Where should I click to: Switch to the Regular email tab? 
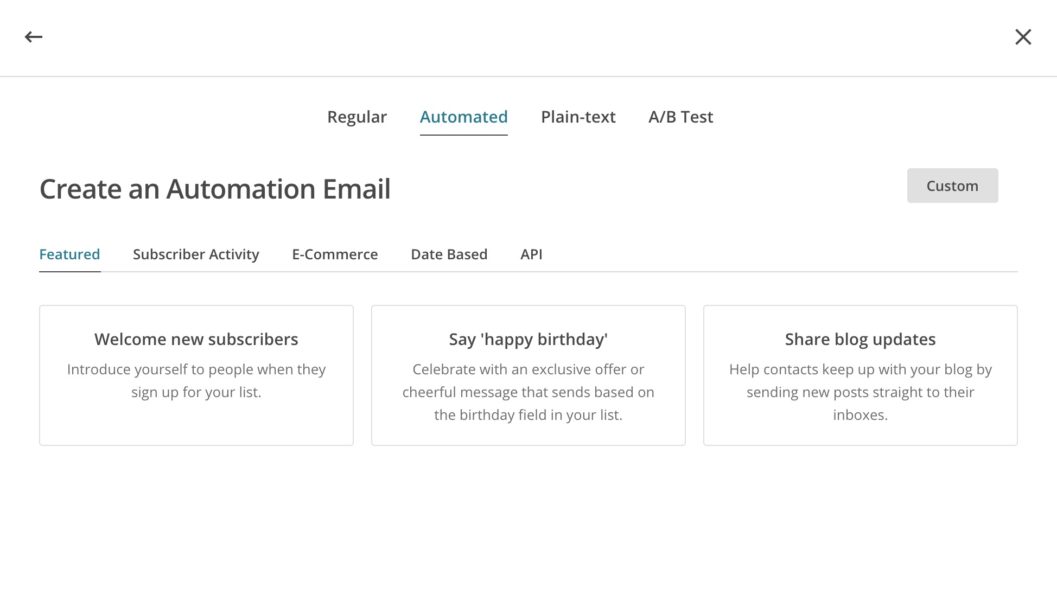356,116
